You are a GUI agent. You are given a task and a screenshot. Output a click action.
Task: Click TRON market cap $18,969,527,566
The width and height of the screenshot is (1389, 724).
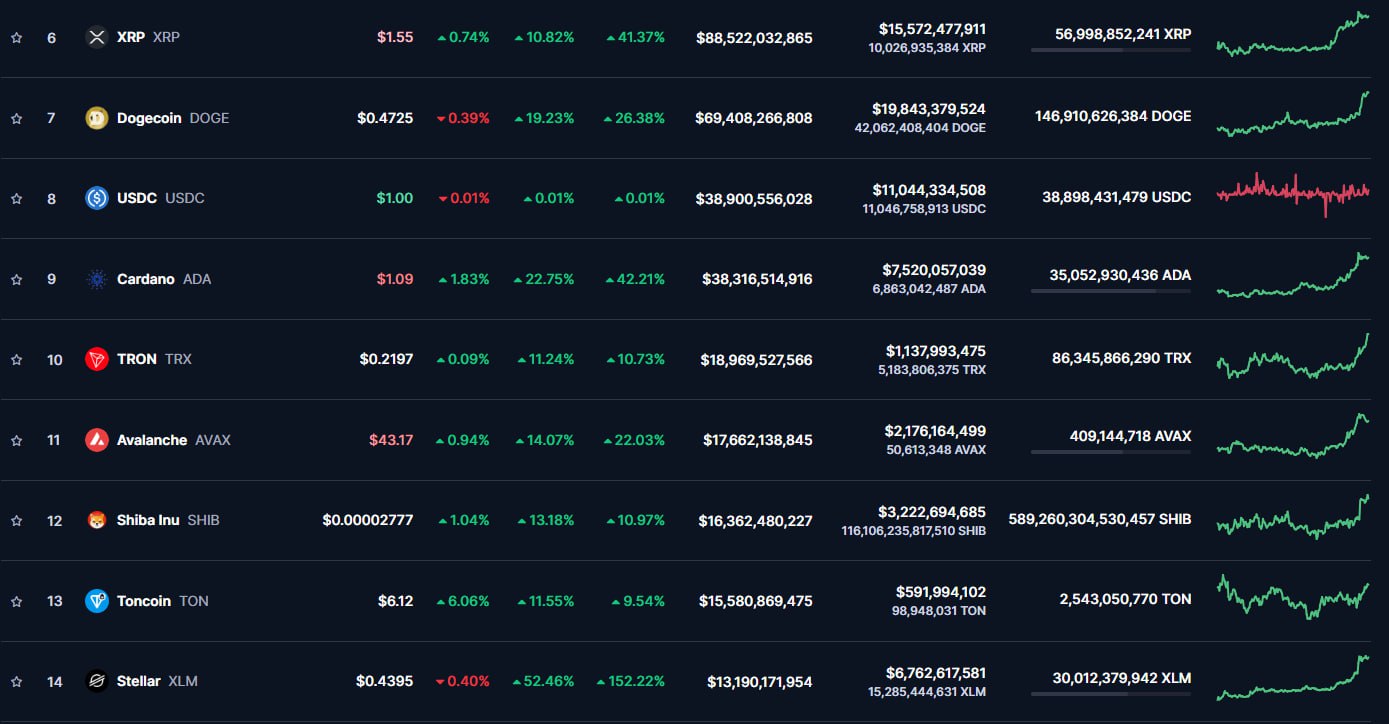pyautogui.click(x=758, y=360)
